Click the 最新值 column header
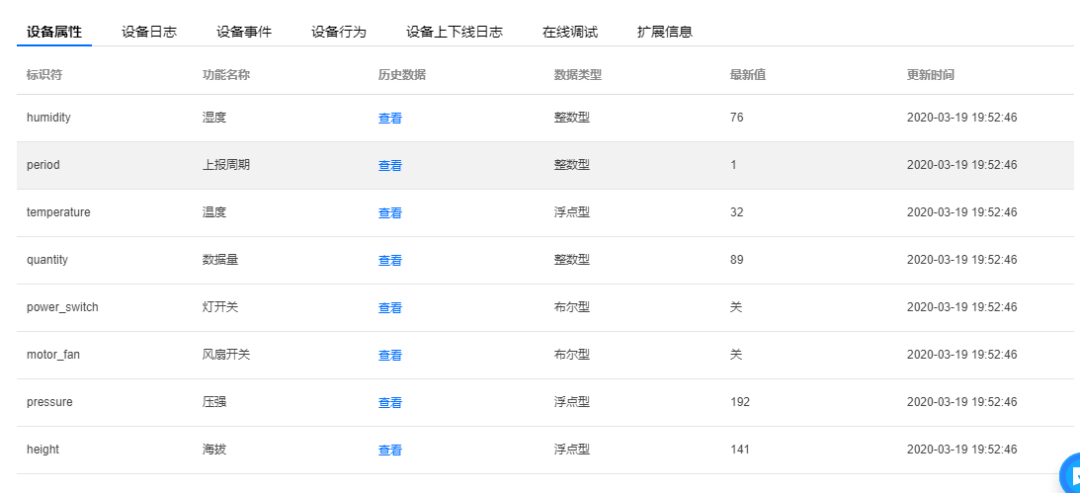The height and width of the screenshot is (493, 1080). point(748,75)
